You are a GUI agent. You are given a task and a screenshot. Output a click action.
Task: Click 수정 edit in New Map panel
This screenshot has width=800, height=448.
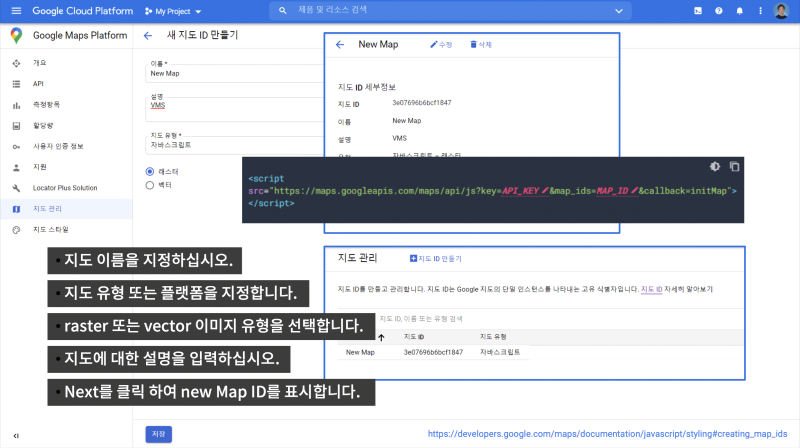[441, 45]
